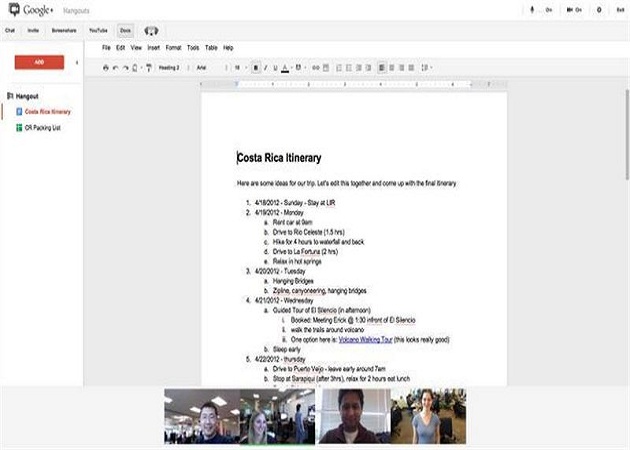The height and width of the screenshot is (450, 630).
Task: Open hangout settings gear icon
Action: [x=598, y=9]
